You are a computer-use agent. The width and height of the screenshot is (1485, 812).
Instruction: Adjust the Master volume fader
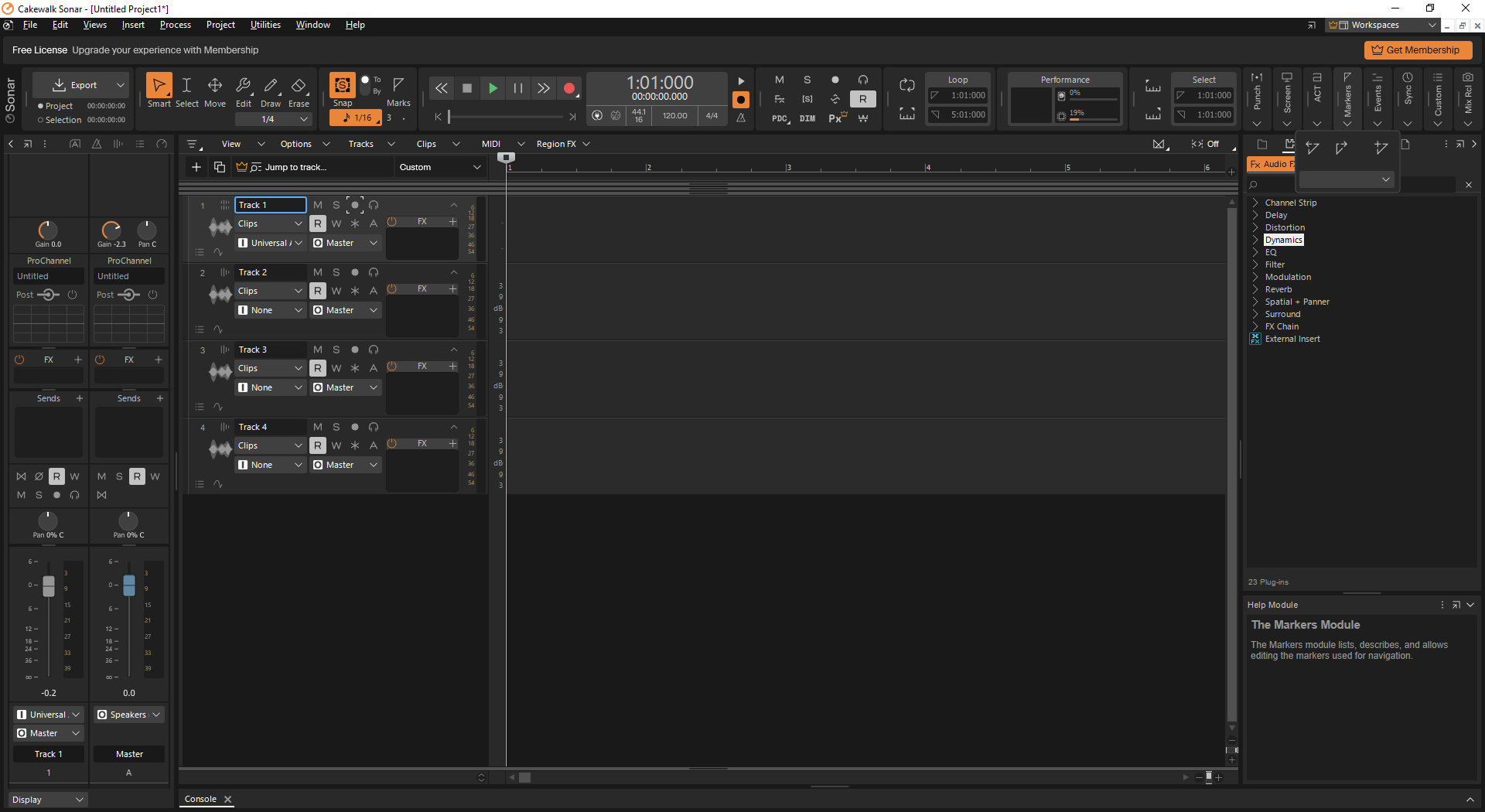pos(129,585)
